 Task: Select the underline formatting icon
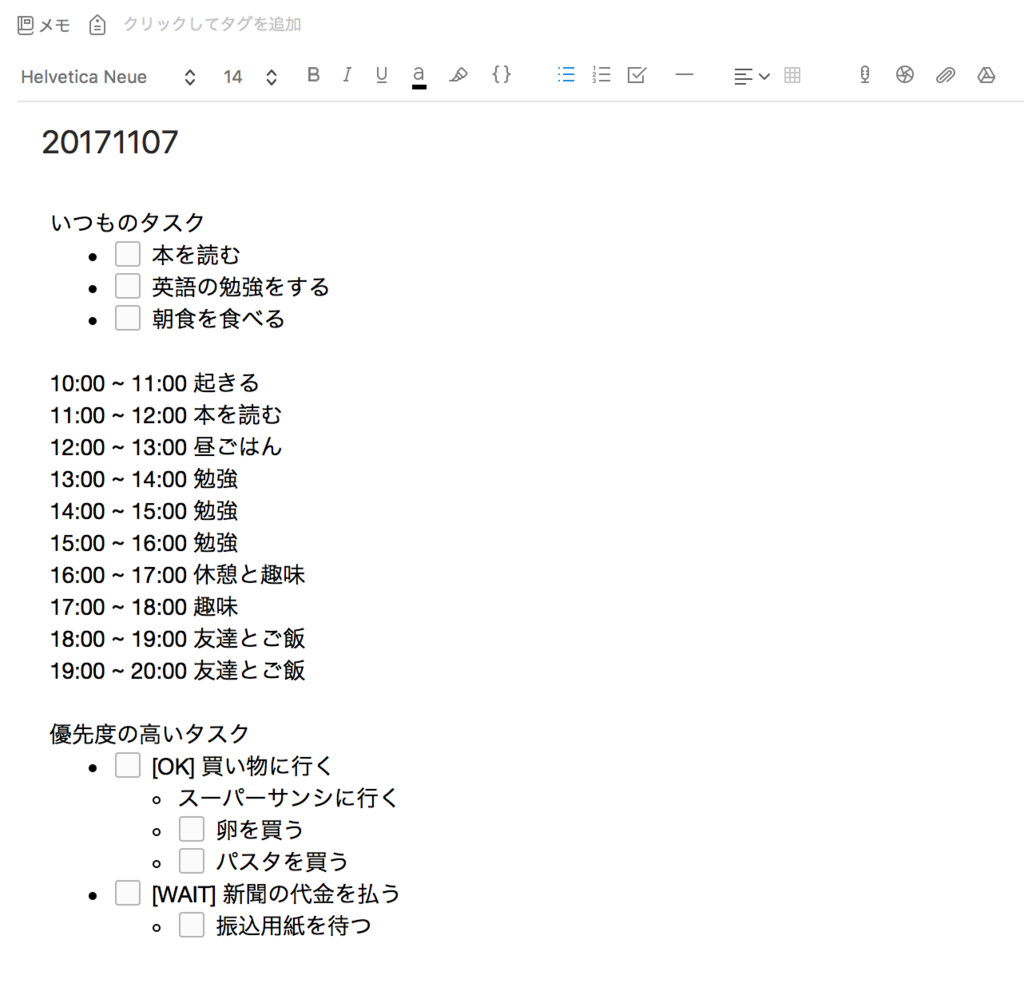381,75
